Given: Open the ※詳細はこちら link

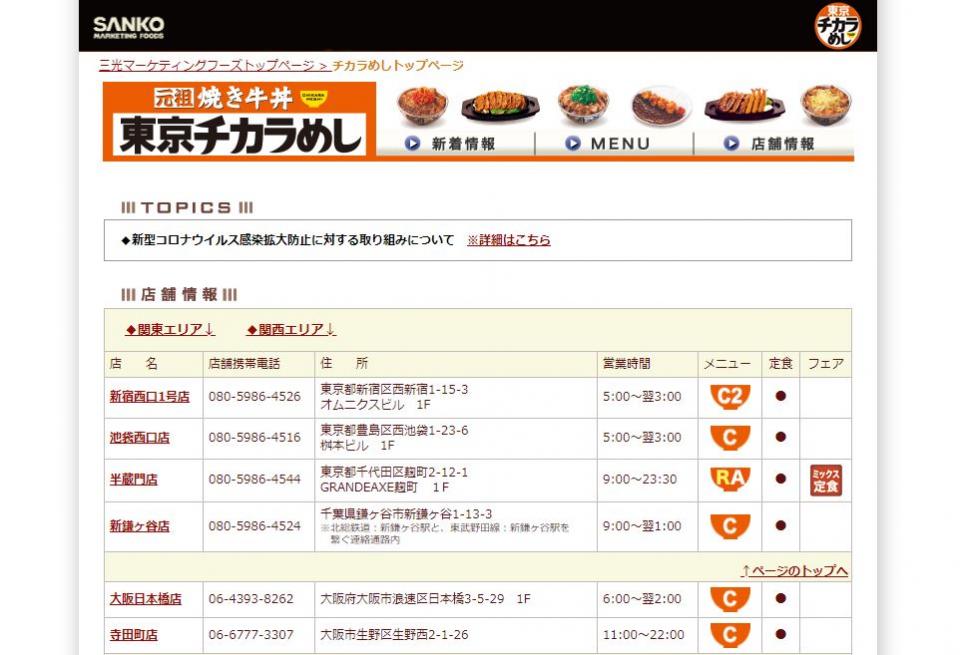Looking at the screenshot, I should [x=508, y=240].
